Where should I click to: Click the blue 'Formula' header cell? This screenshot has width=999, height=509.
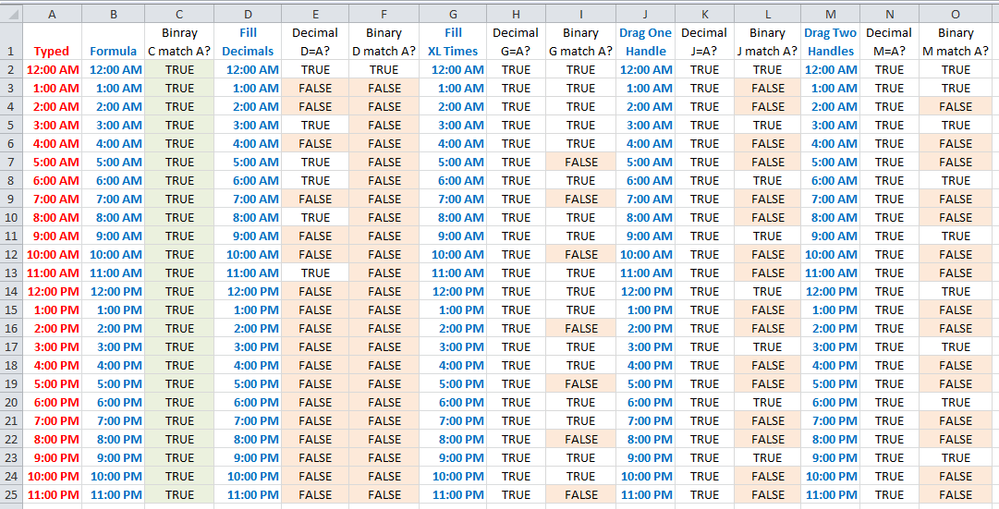point(113,42)
